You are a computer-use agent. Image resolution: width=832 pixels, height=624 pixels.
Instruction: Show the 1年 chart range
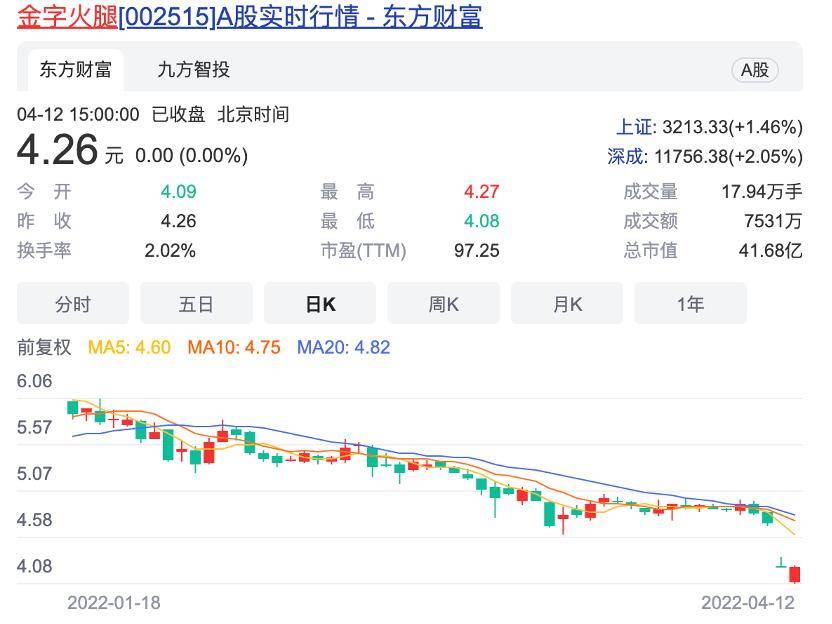click(690, 304)
